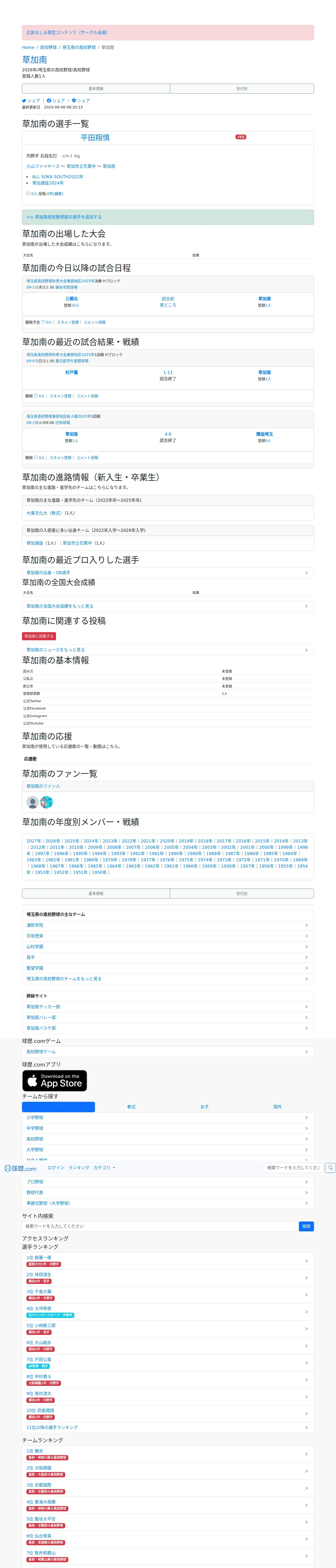Open the 世代別 tab at top
Image resolution: width=336 pixels, height=1568 pixels.
click(x=242, y=89)
